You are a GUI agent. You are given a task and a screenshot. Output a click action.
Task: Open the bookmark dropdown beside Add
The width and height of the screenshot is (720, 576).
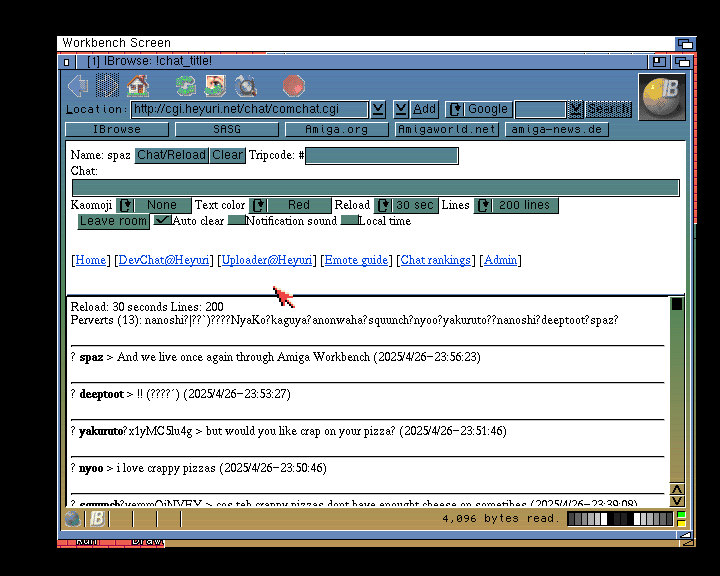(401, 109)
